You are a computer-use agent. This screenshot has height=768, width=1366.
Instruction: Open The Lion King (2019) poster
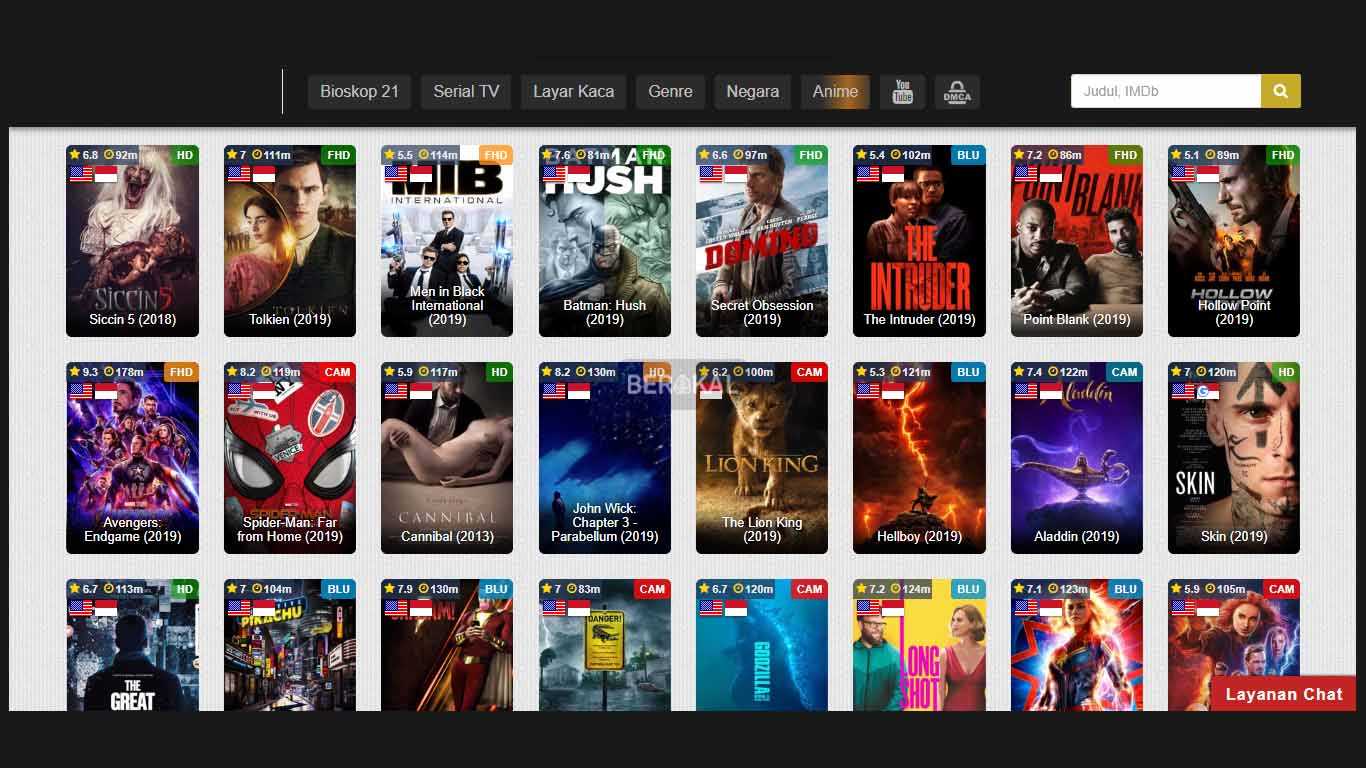[762, 458]
